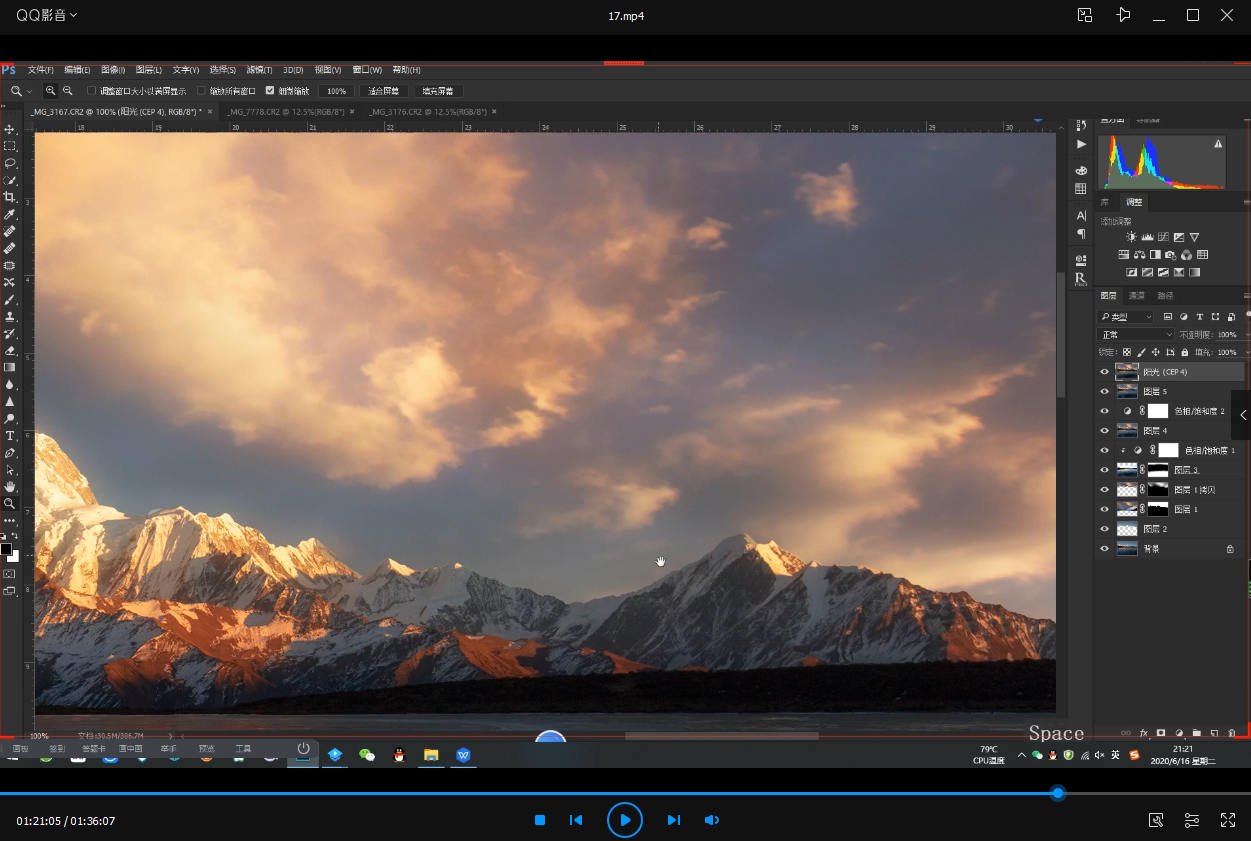Image resolution: width=1251 pixels, height=841 pixels.
Task: Enter fullscreen mode in the player
Action: point(1228,820)
